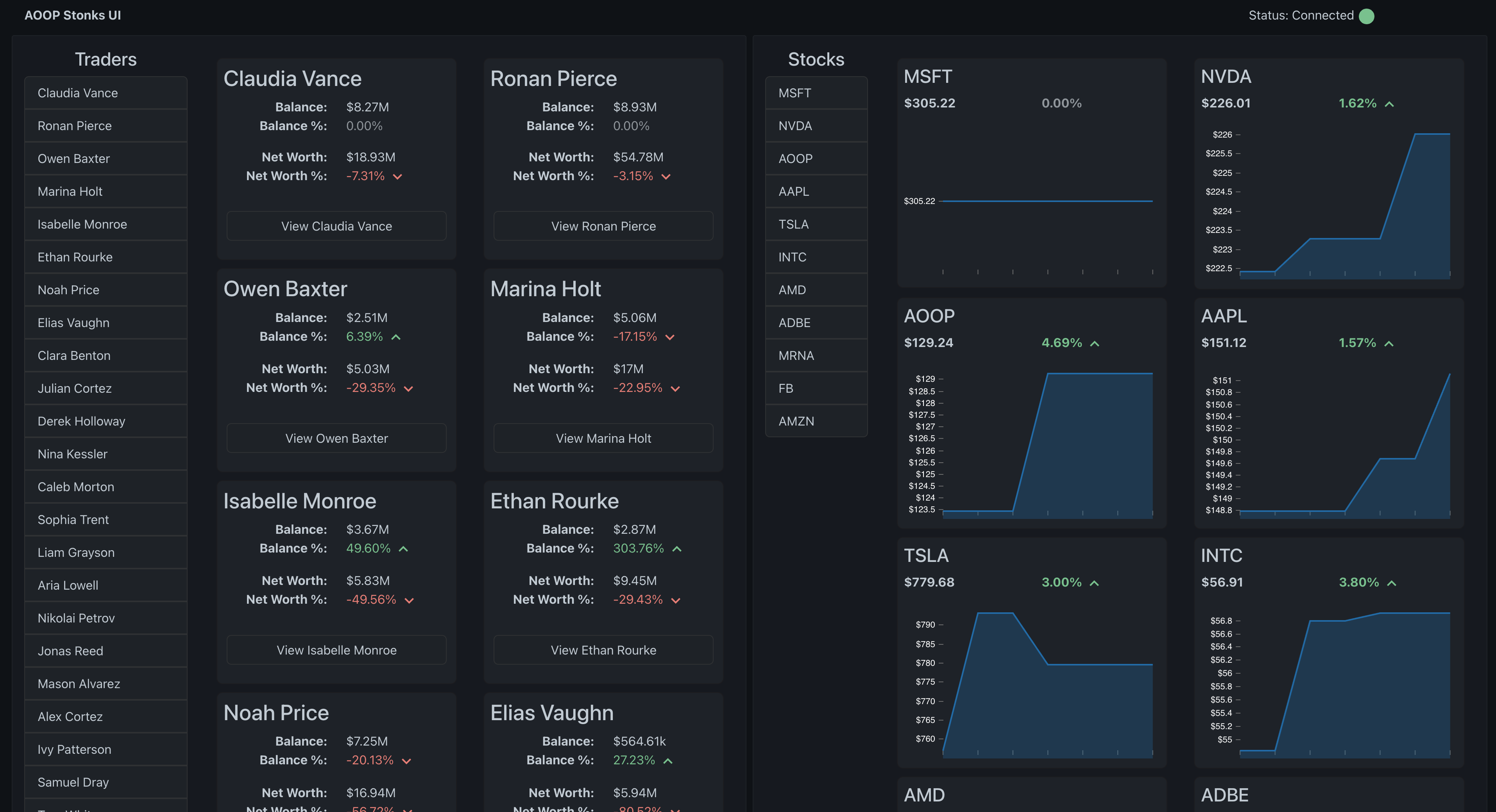Choose AAPL in the Stocks list

coord(816,192)
